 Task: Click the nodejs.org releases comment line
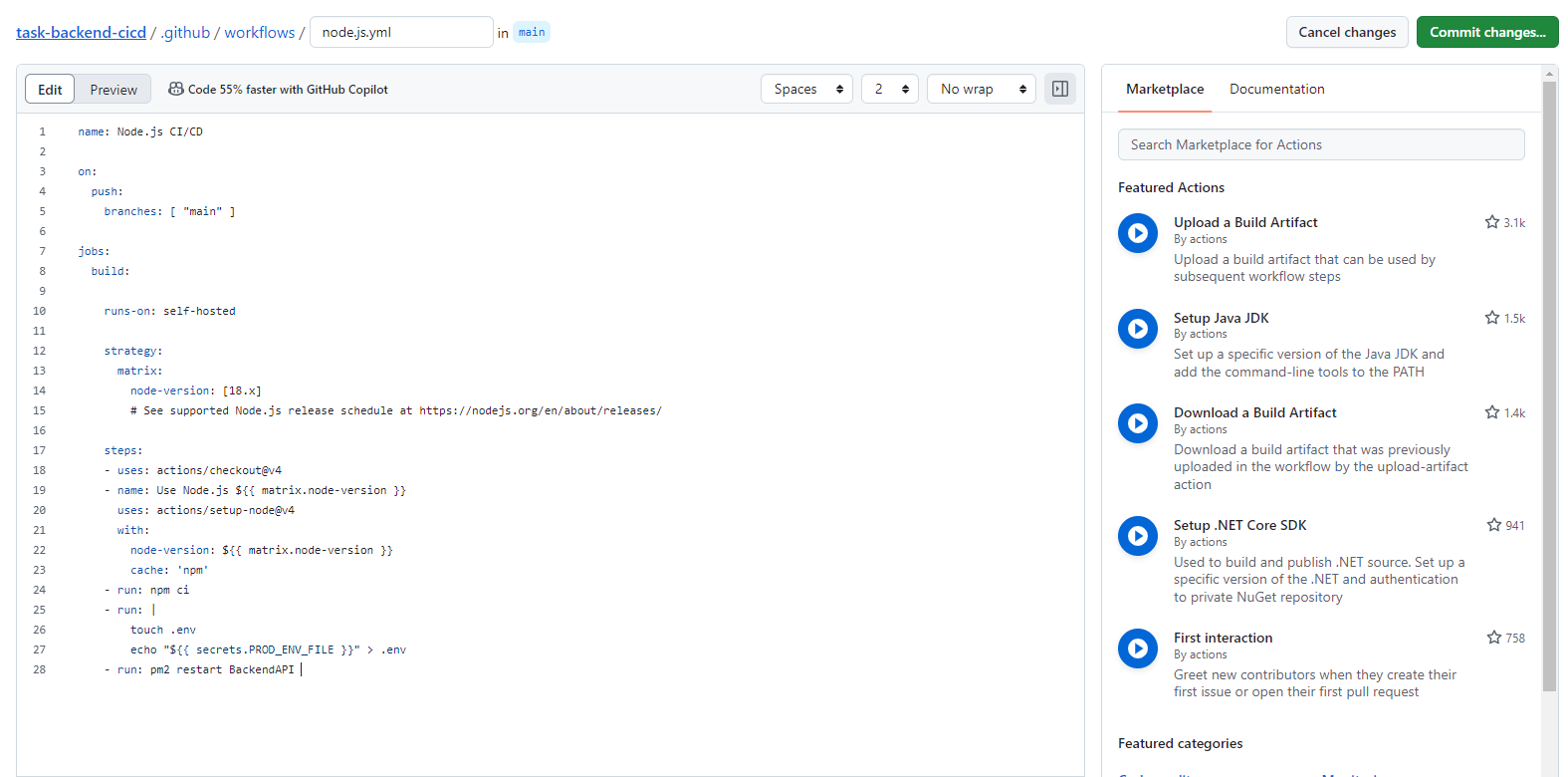396,410
